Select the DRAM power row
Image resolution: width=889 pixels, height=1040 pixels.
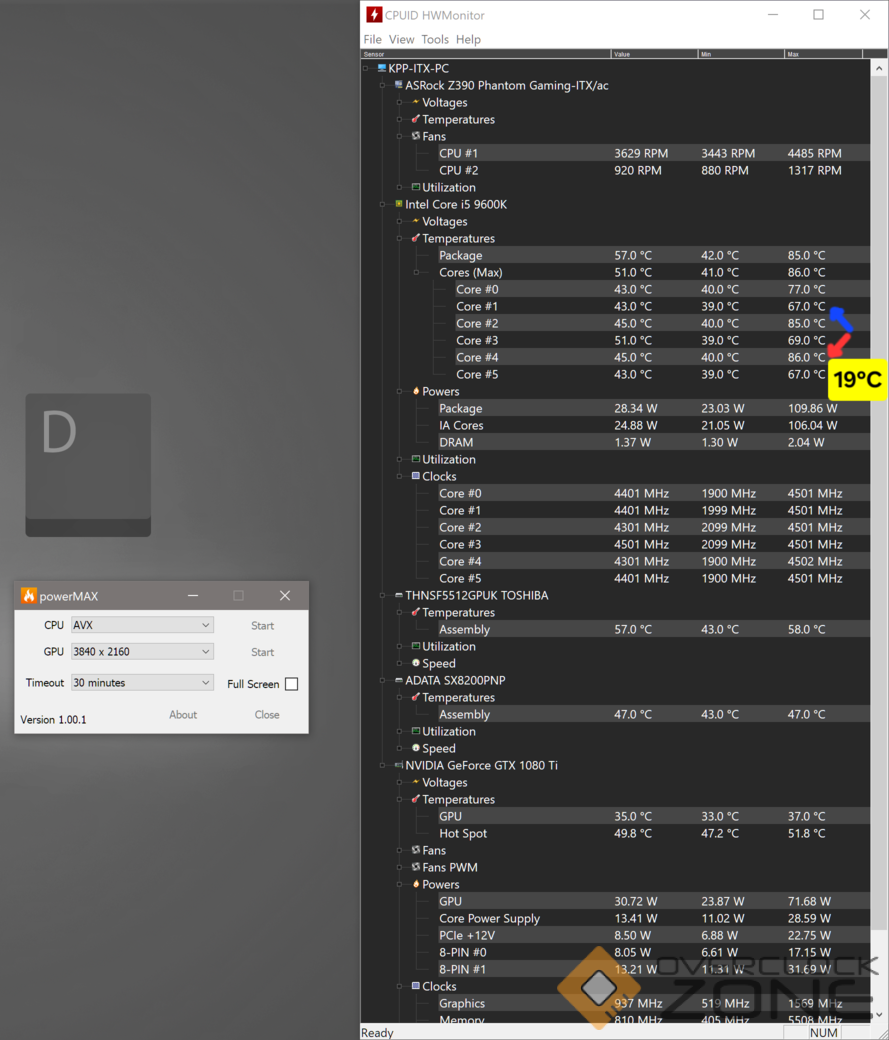point(653,442)
